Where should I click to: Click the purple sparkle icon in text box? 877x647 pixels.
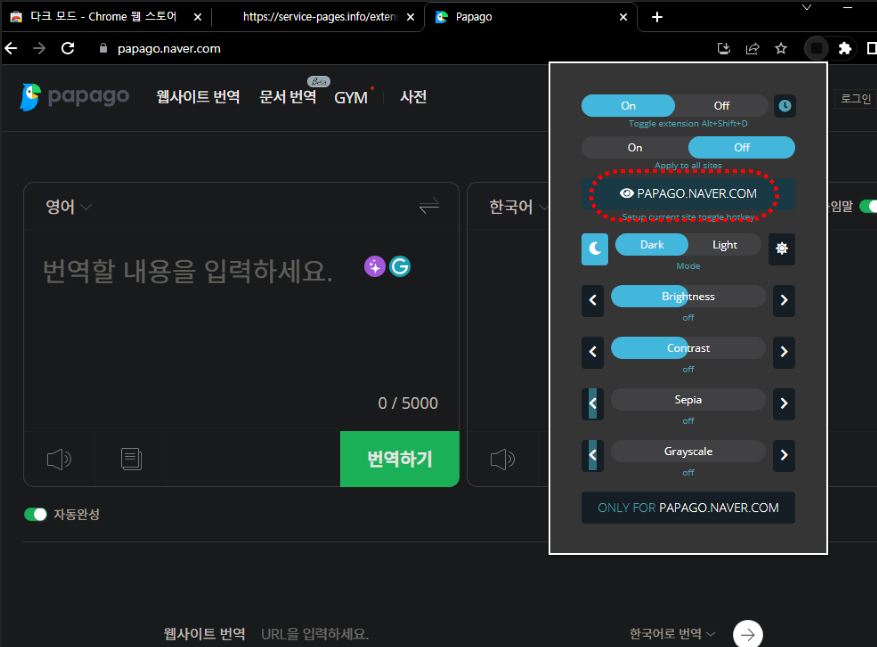tap(375, 267)
